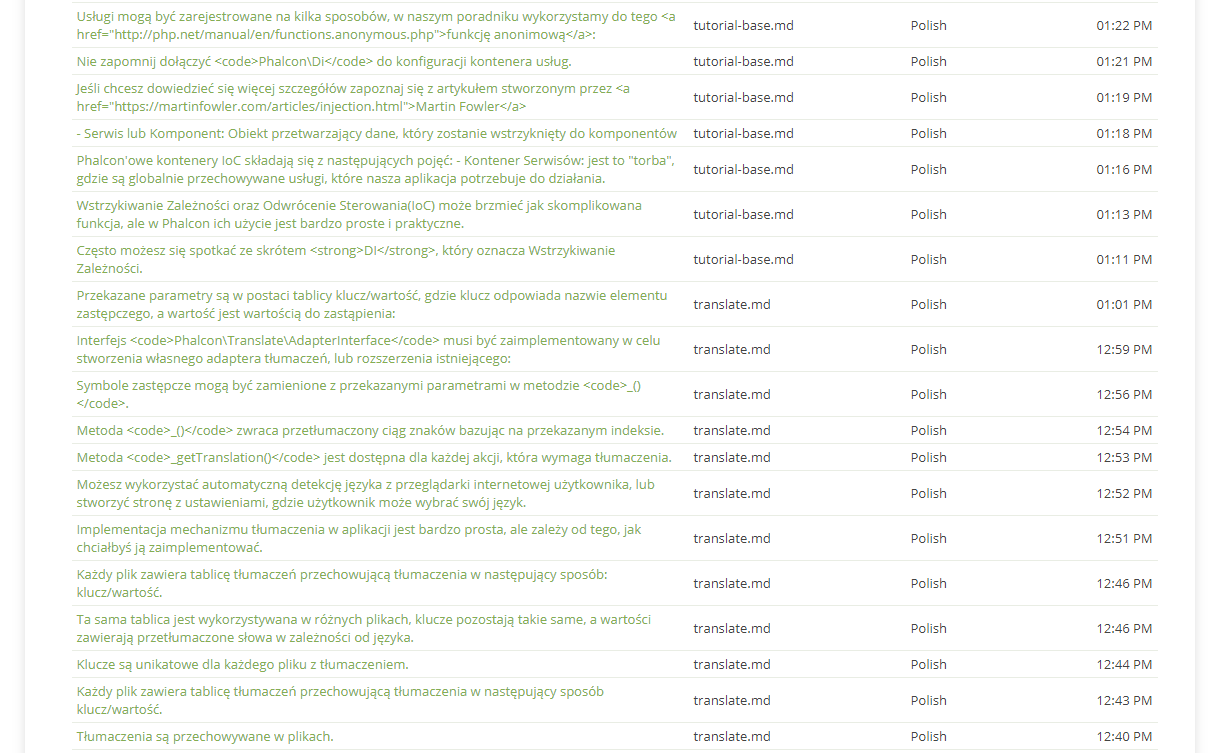The height and width of the screenshot is (753, 1213).
Task: Open "Metoda _() zwraca przetłumaczony ciąg" entry
Action: (370, 430)
